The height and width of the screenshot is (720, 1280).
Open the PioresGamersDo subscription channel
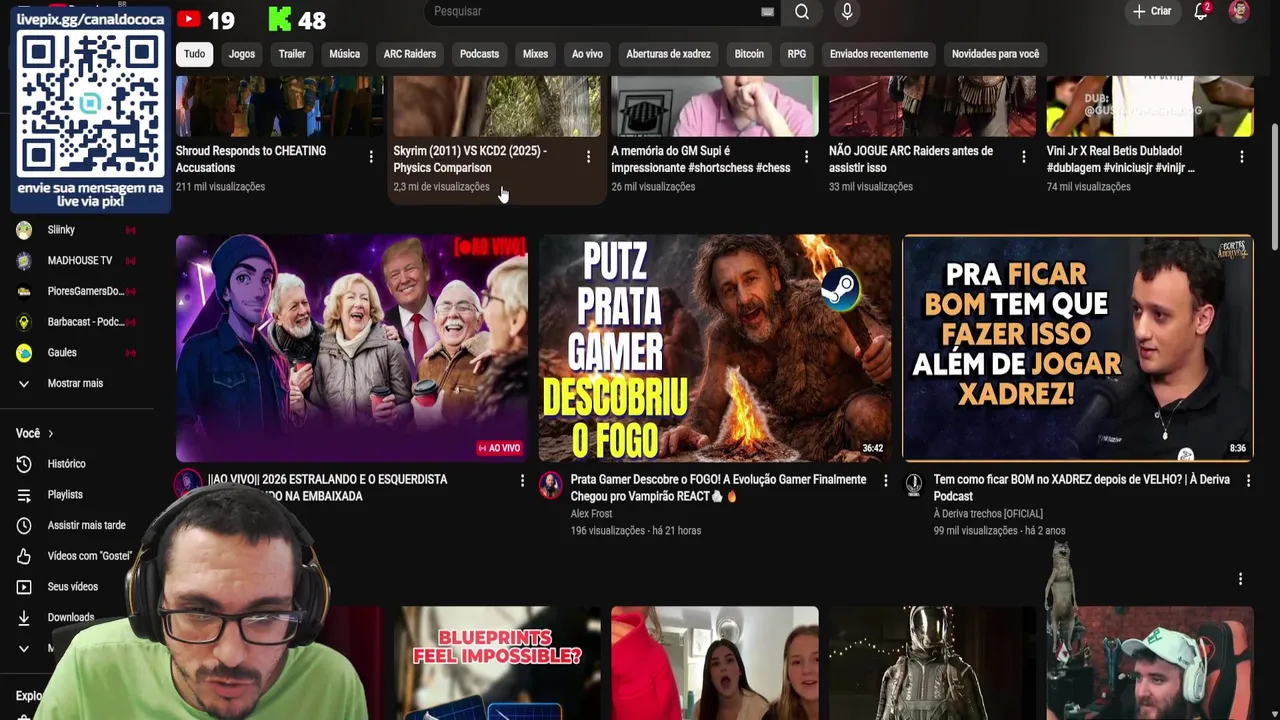pyautogui.click(x=85, y=292)
